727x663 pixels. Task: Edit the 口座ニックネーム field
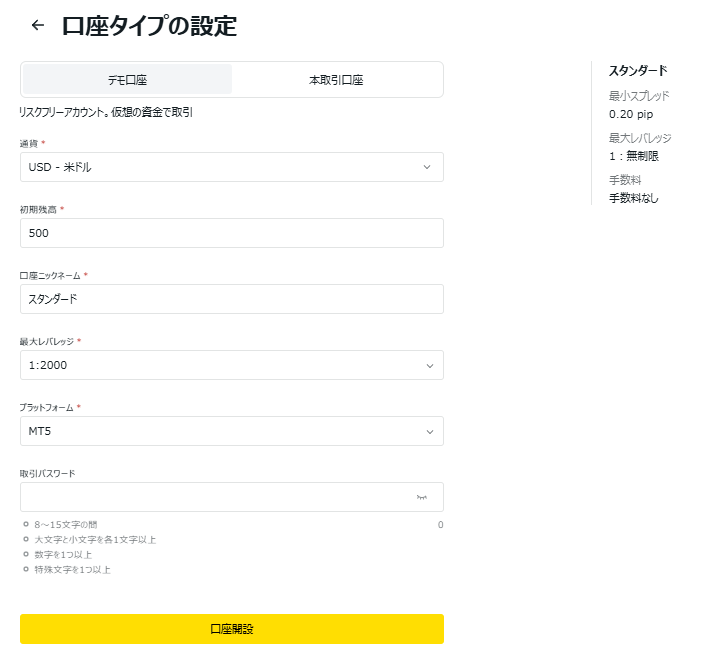coord(232,299)
